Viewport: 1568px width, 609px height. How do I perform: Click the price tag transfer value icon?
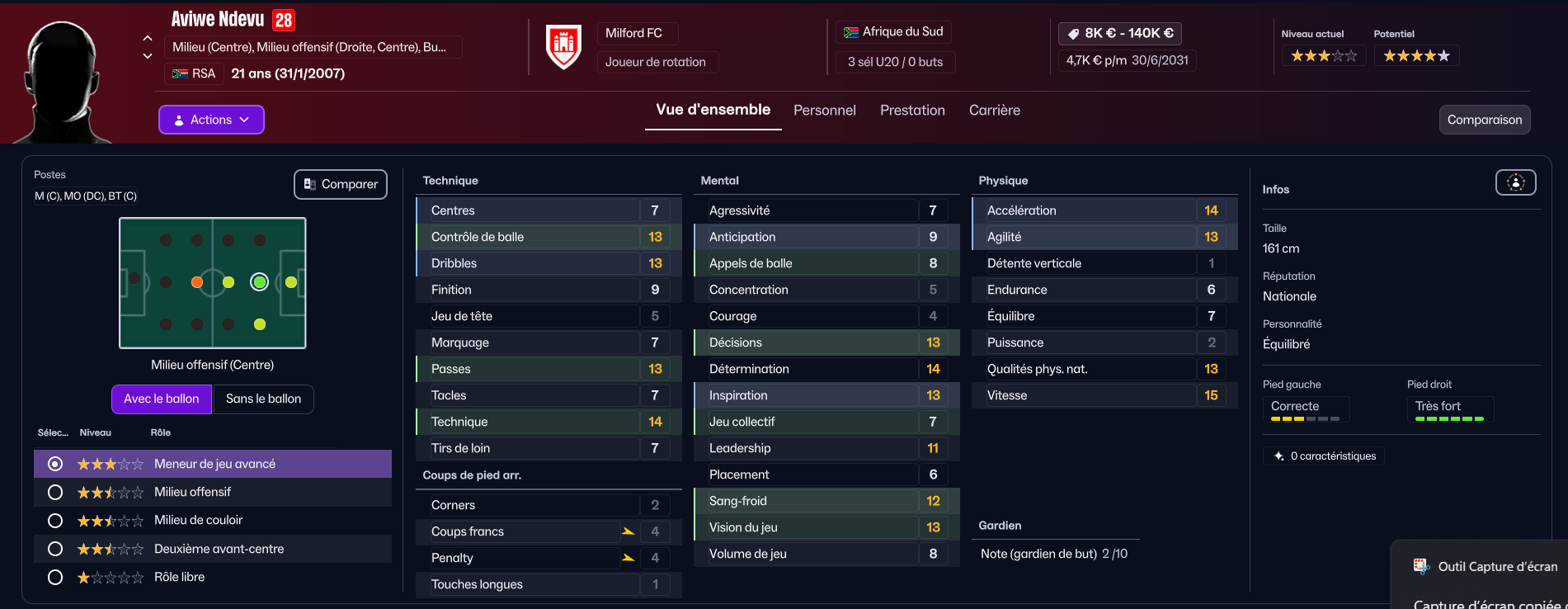tap(1073, 34)
